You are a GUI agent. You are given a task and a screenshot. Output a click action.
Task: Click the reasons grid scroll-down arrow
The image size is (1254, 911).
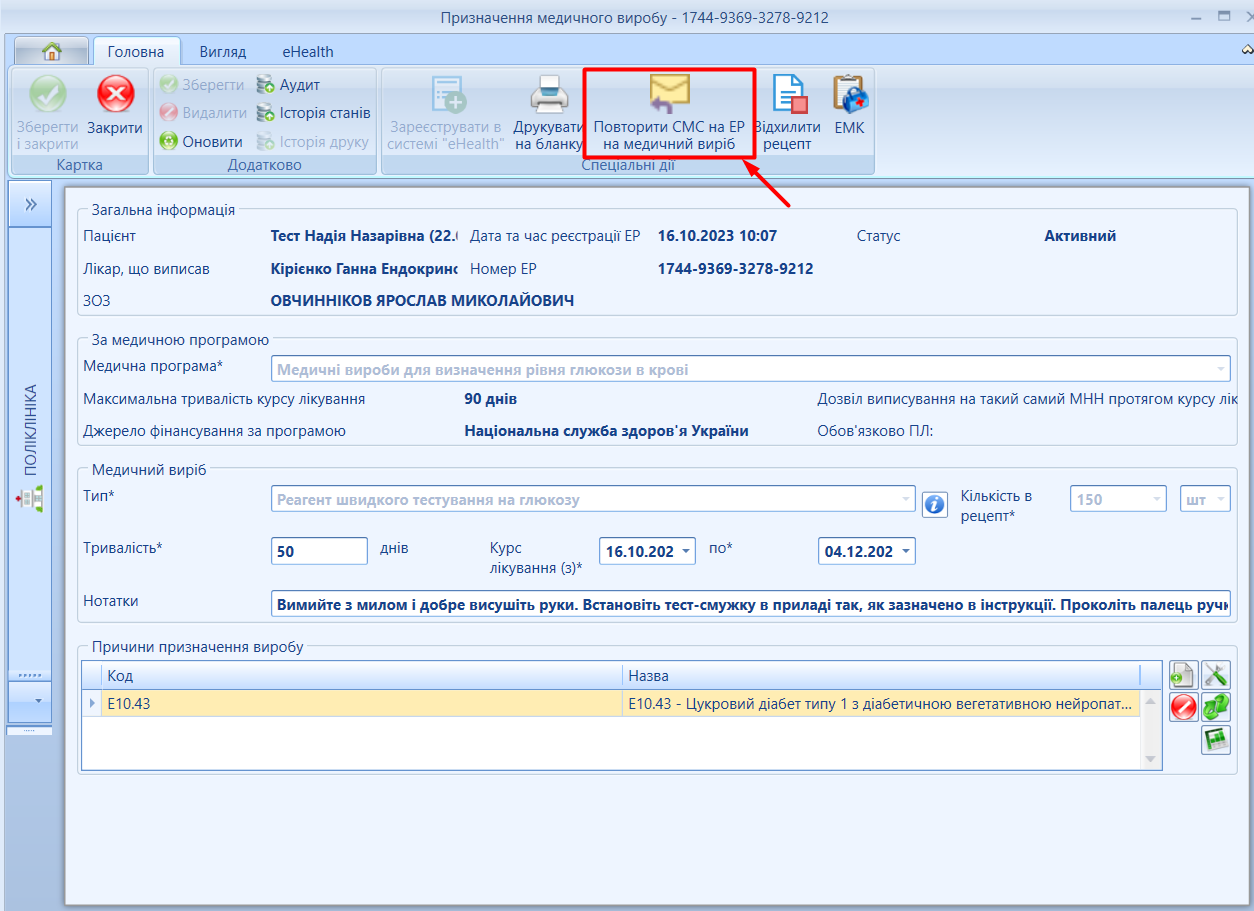(1151, 760)
